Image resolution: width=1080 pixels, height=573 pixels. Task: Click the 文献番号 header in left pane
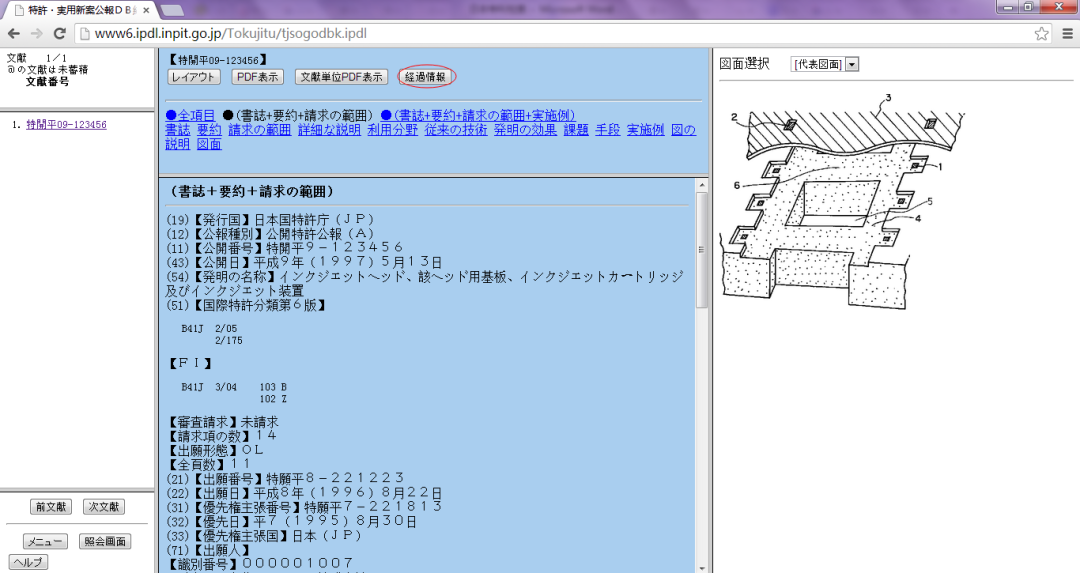(48, 81)
